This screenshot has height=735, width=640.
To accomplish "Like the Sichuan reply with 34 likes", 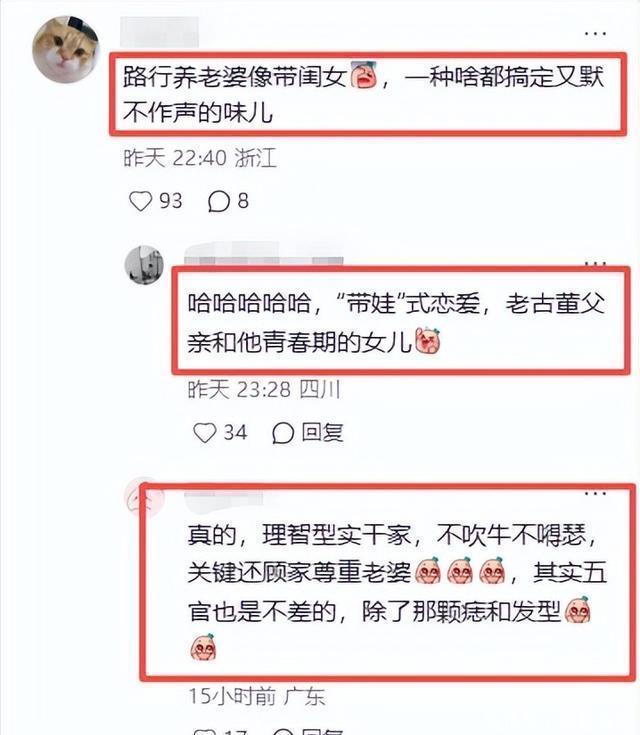I will click(x=205, y=433).
